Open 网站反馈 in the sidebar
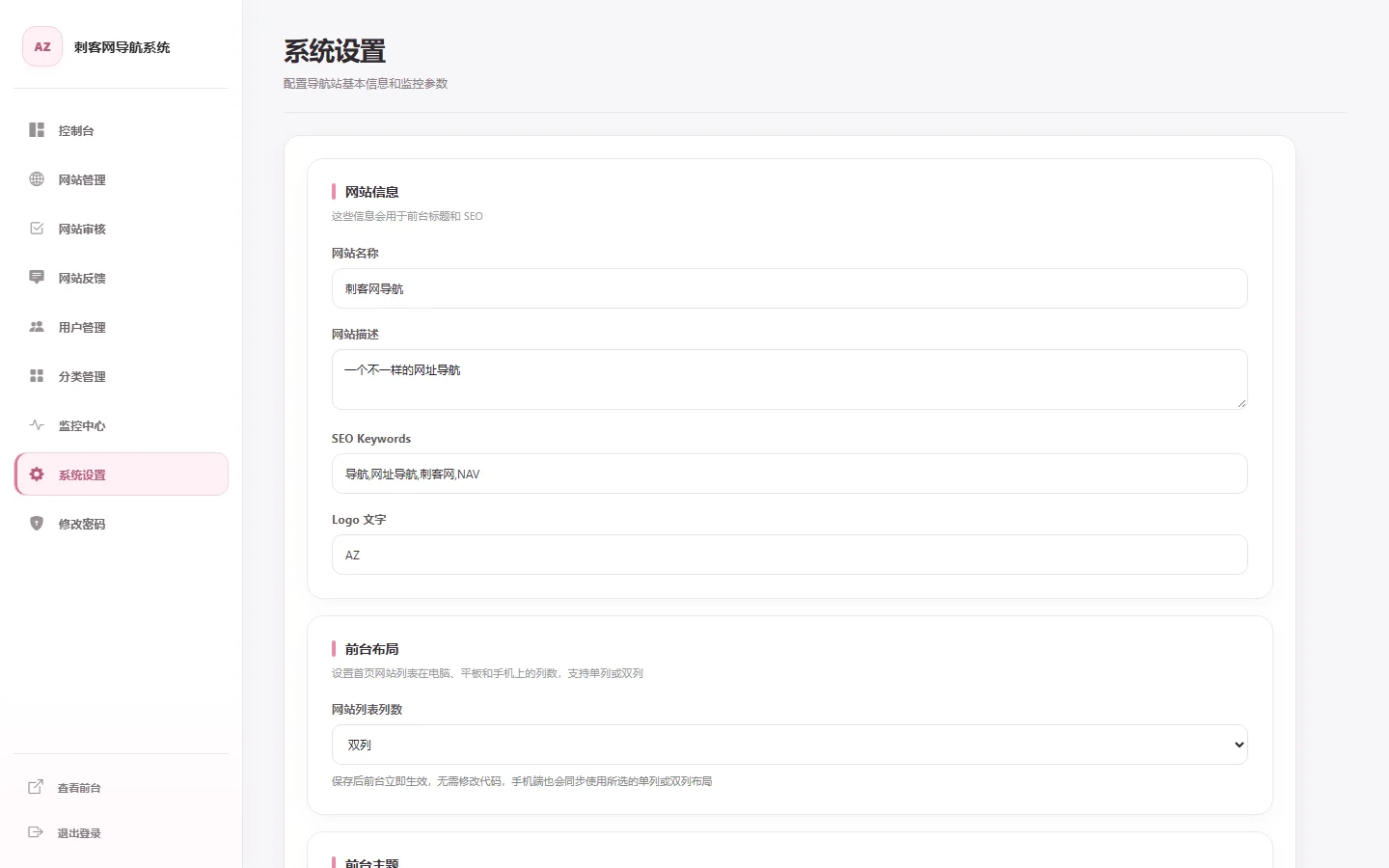This screenshot has width=1389, height=868. [122, 278]
